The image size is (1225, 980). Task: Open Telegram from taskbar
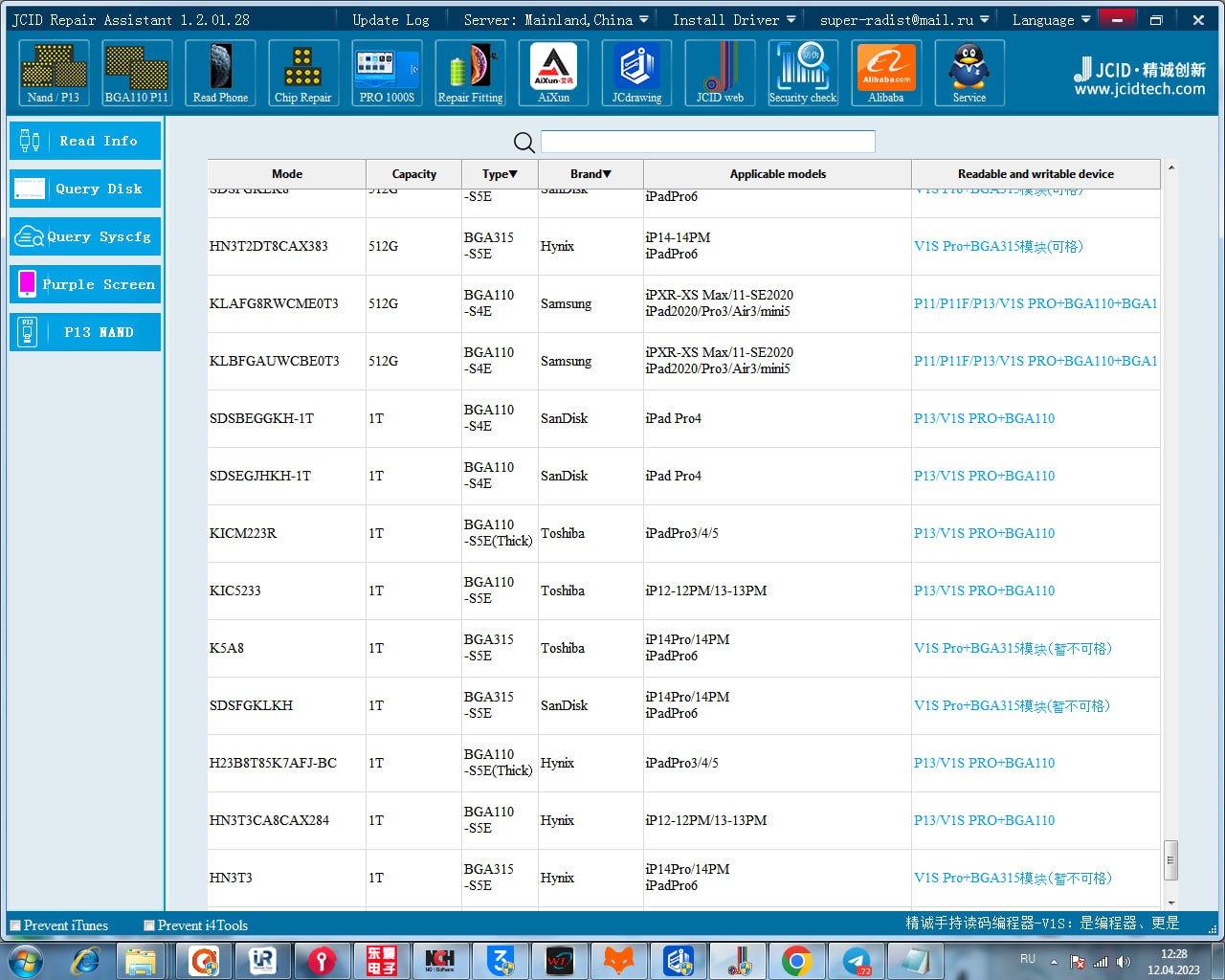(x=857, y=960)
